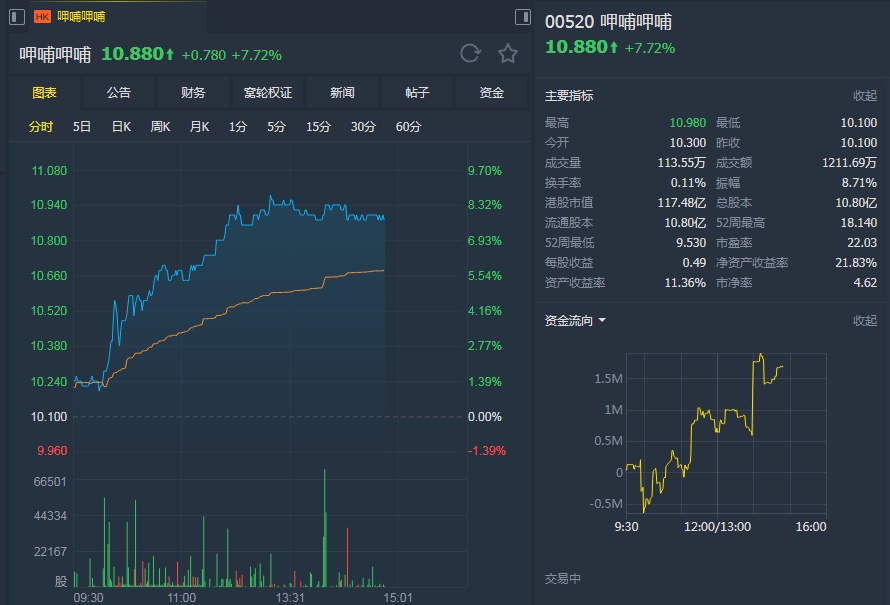This screenshot has height=605, width=890.
Task: Toggle the left sidebar panel icon
Action: pyautogui.click(x=16, y=16)
